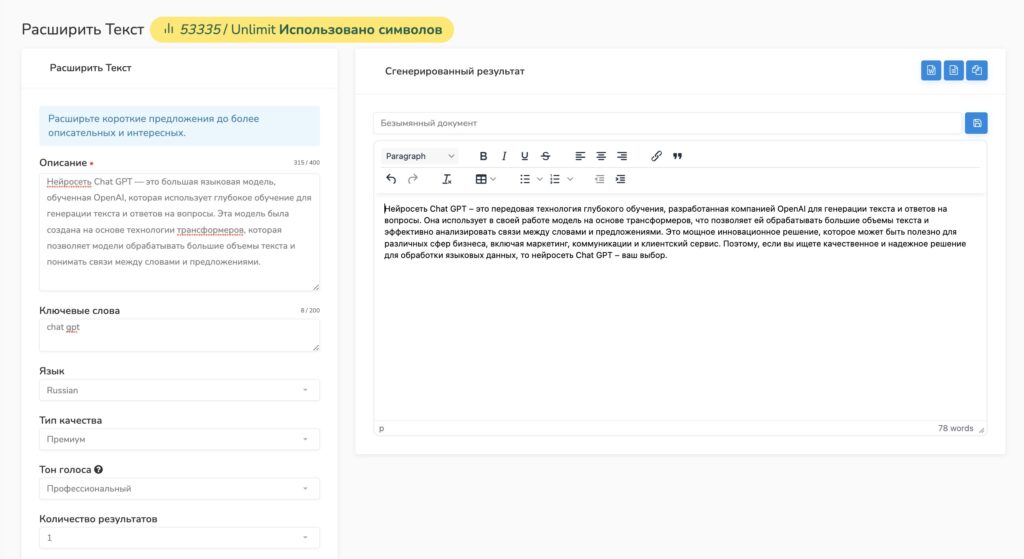Image resolution: width=1024 pixels, height=559 pixels.
Task: Click the usage statistics bar-chart icon
Action: pyautogui.click(x=168, y=29)
